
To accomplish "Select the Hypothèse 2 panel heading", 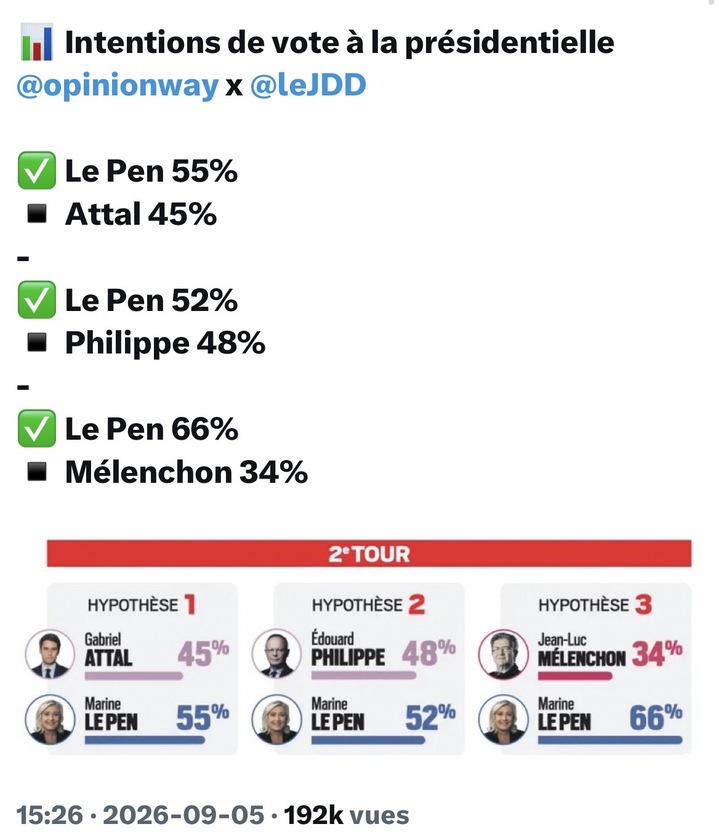I will point(369,605).
